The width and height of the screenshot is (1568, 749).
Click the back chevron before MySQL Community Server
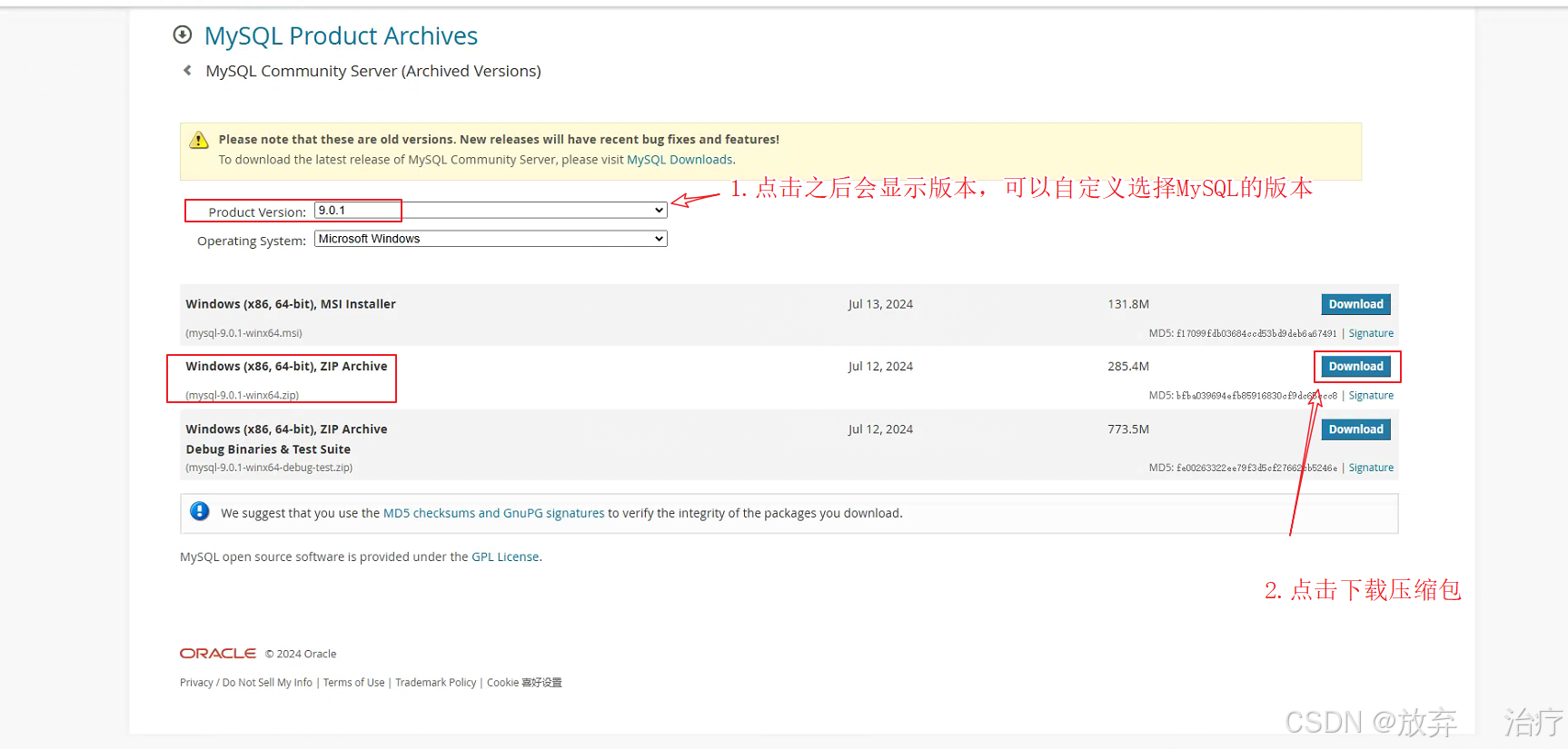point(187,70)
